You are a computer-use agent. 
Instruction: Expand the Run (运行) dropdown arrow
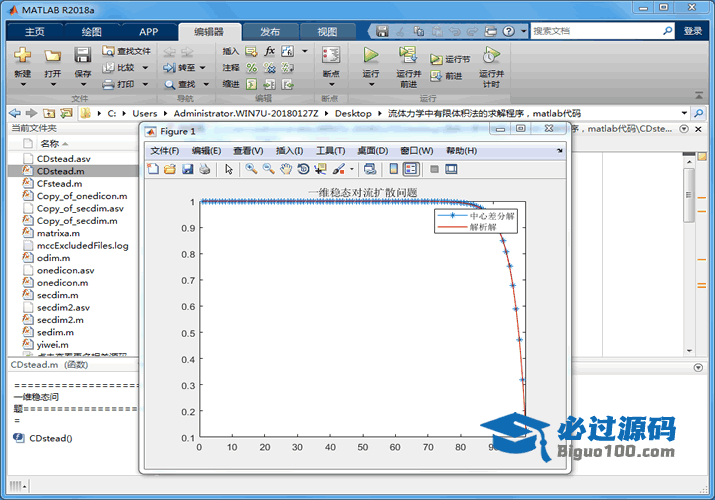coord(371,84)
